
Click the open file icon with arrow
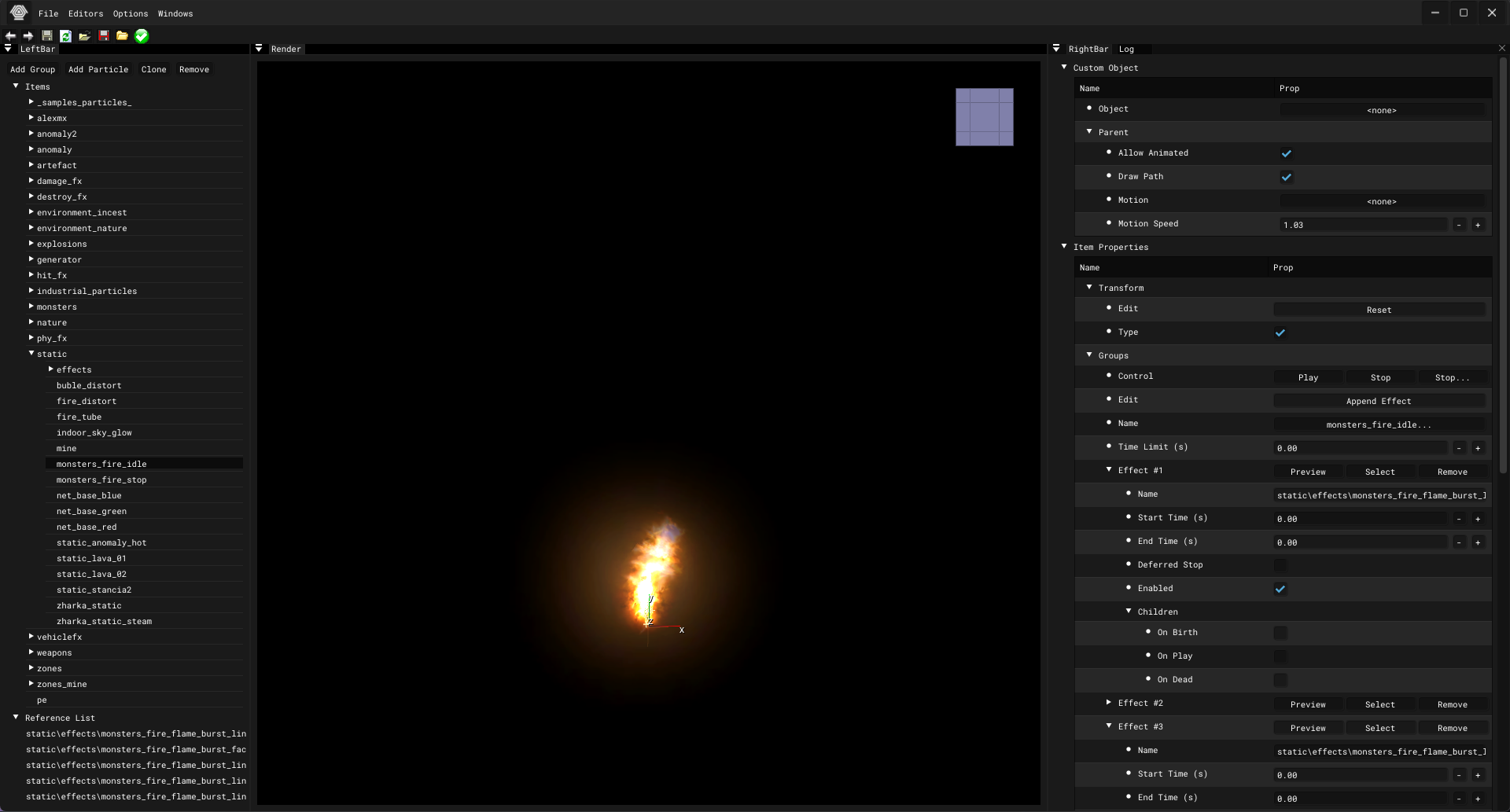(x=84, y=36)
